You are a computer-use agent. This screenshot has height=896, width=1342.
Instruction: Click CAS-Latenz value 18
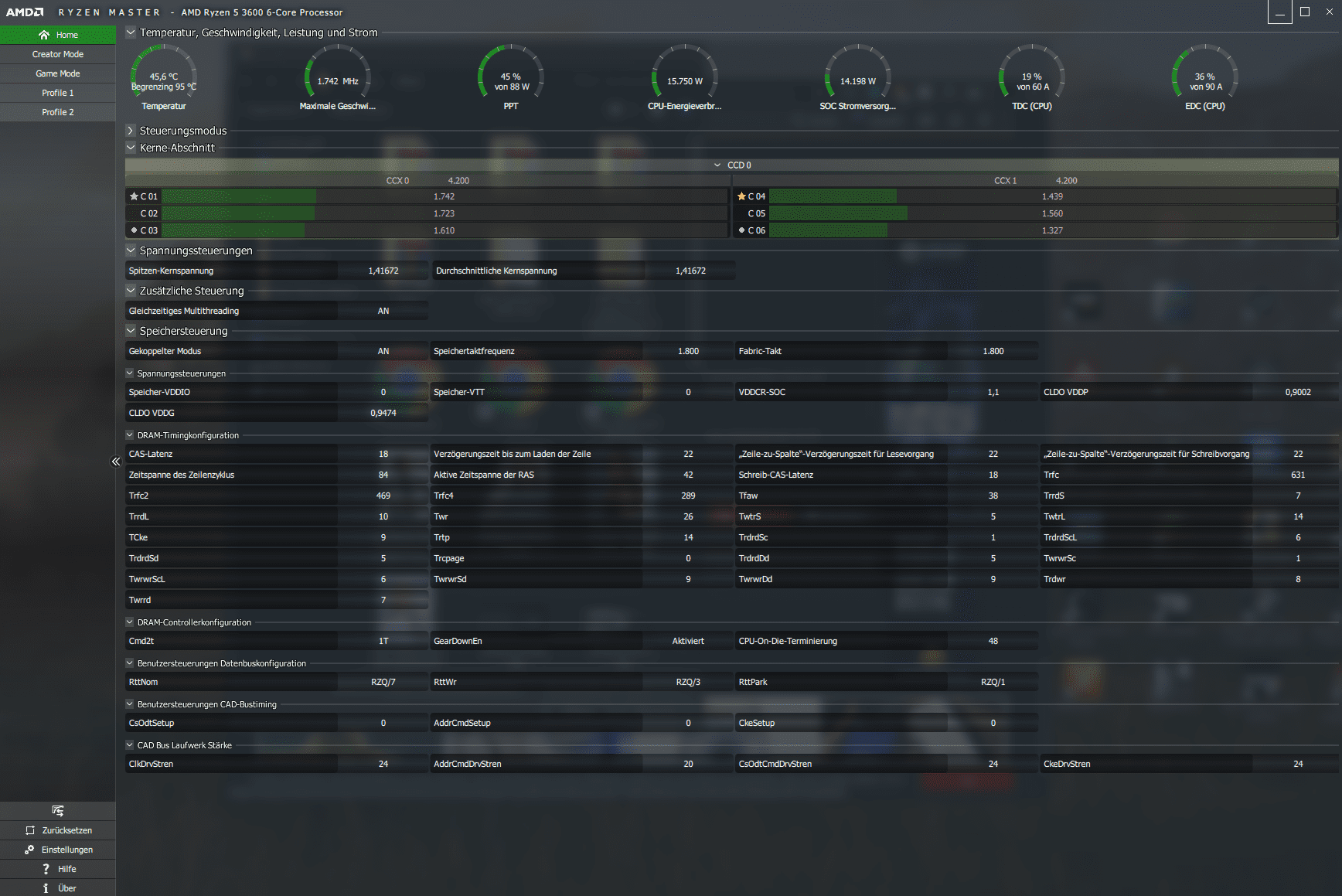[383, 454]
